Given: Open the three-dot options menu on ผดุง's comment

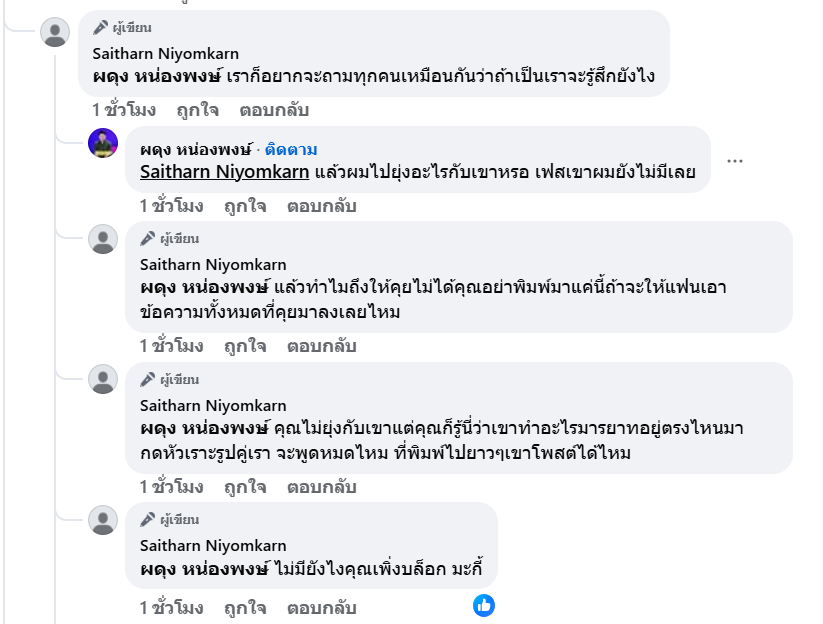Looking at the screenshot, I should coord(735,161).
